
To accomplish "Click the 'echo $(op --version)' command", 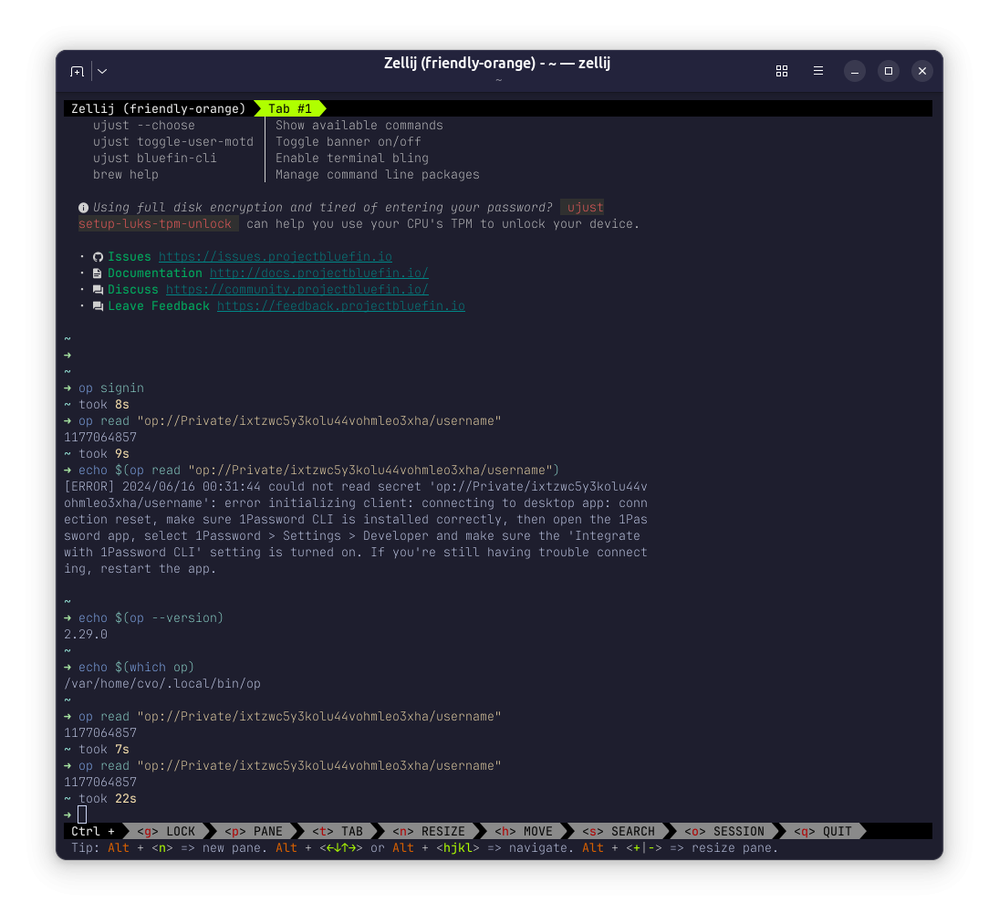I will pos(151,618).
